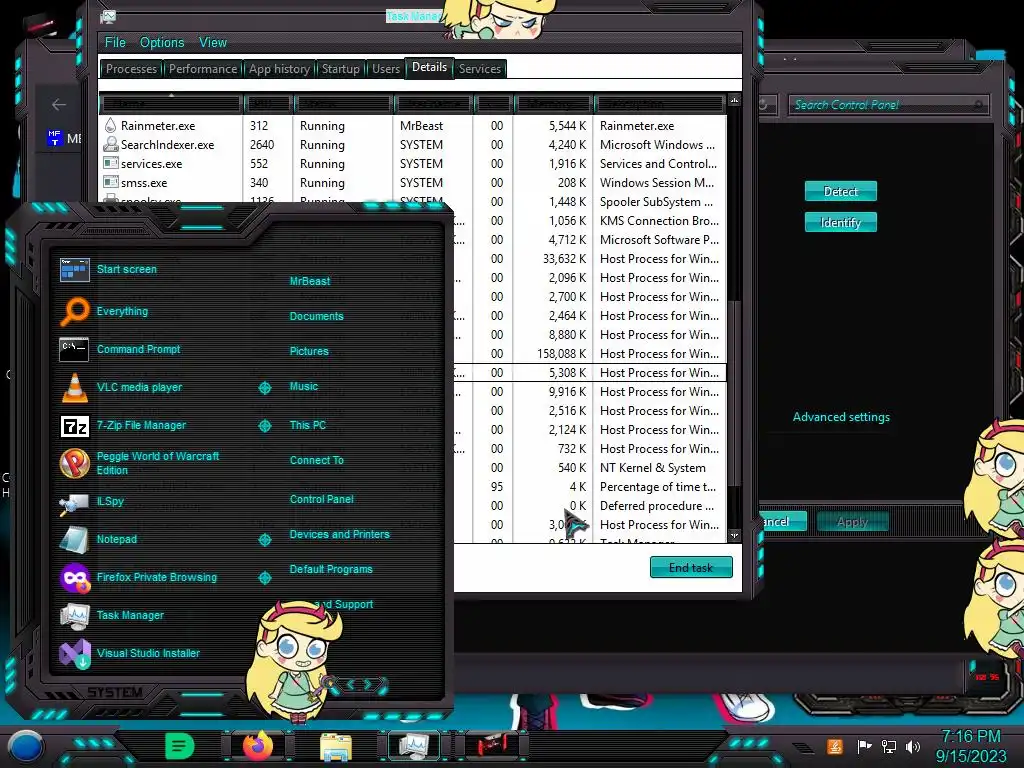Open green notes app on taskbar
1024x768 pixels.
click(180, 746)
